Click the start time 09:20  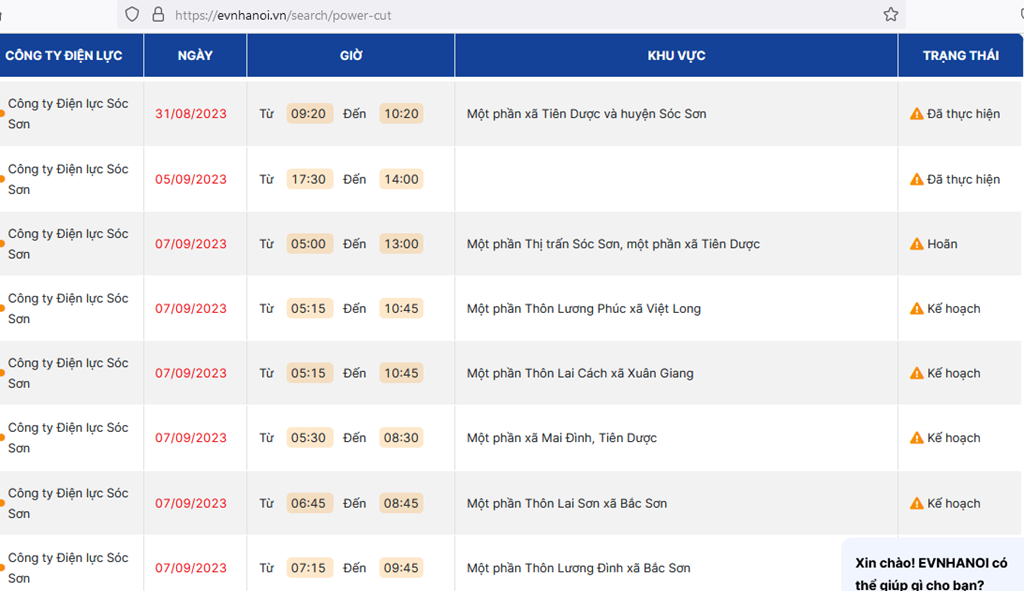pyautogui.click(x=309, y=114)
